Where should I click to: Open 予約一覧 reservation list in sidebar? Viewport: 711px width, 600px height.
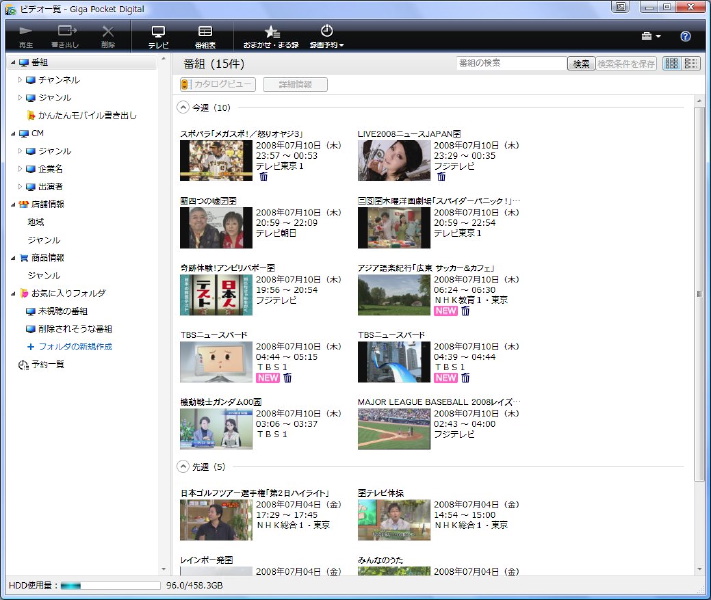[45, 364]
